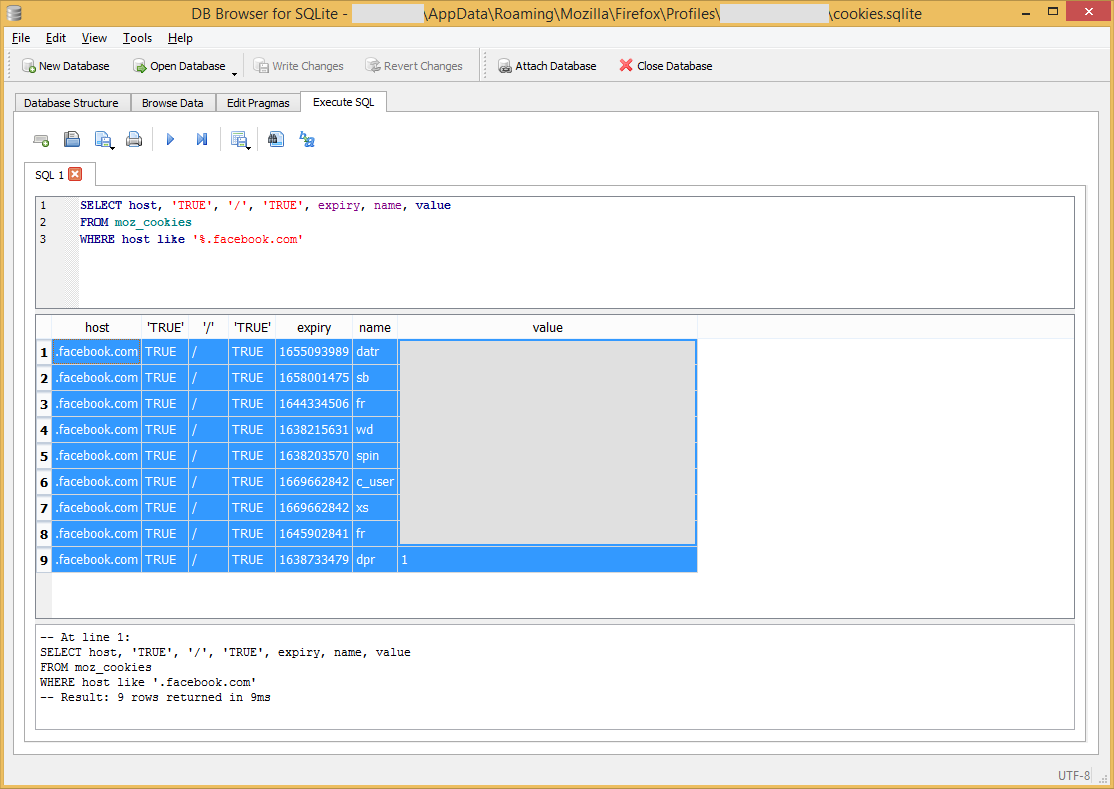The width and height of the screenshot is (1114, 789).
Task: Select cell with expiry 1644334506
Action: point(314,404)
